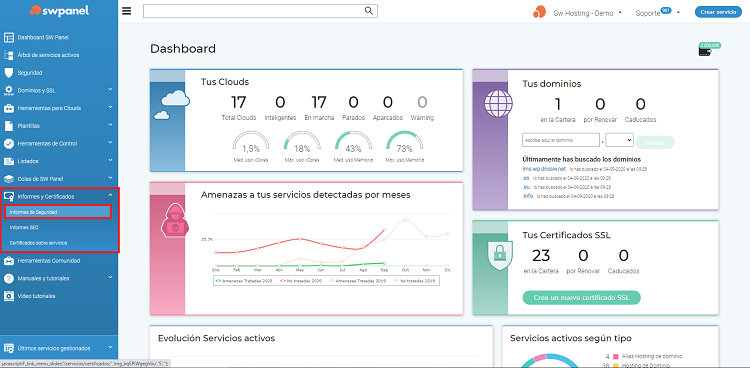Click Crea un nuevo certificado SSL
The image size is (750, 368).
pos(582,298)
